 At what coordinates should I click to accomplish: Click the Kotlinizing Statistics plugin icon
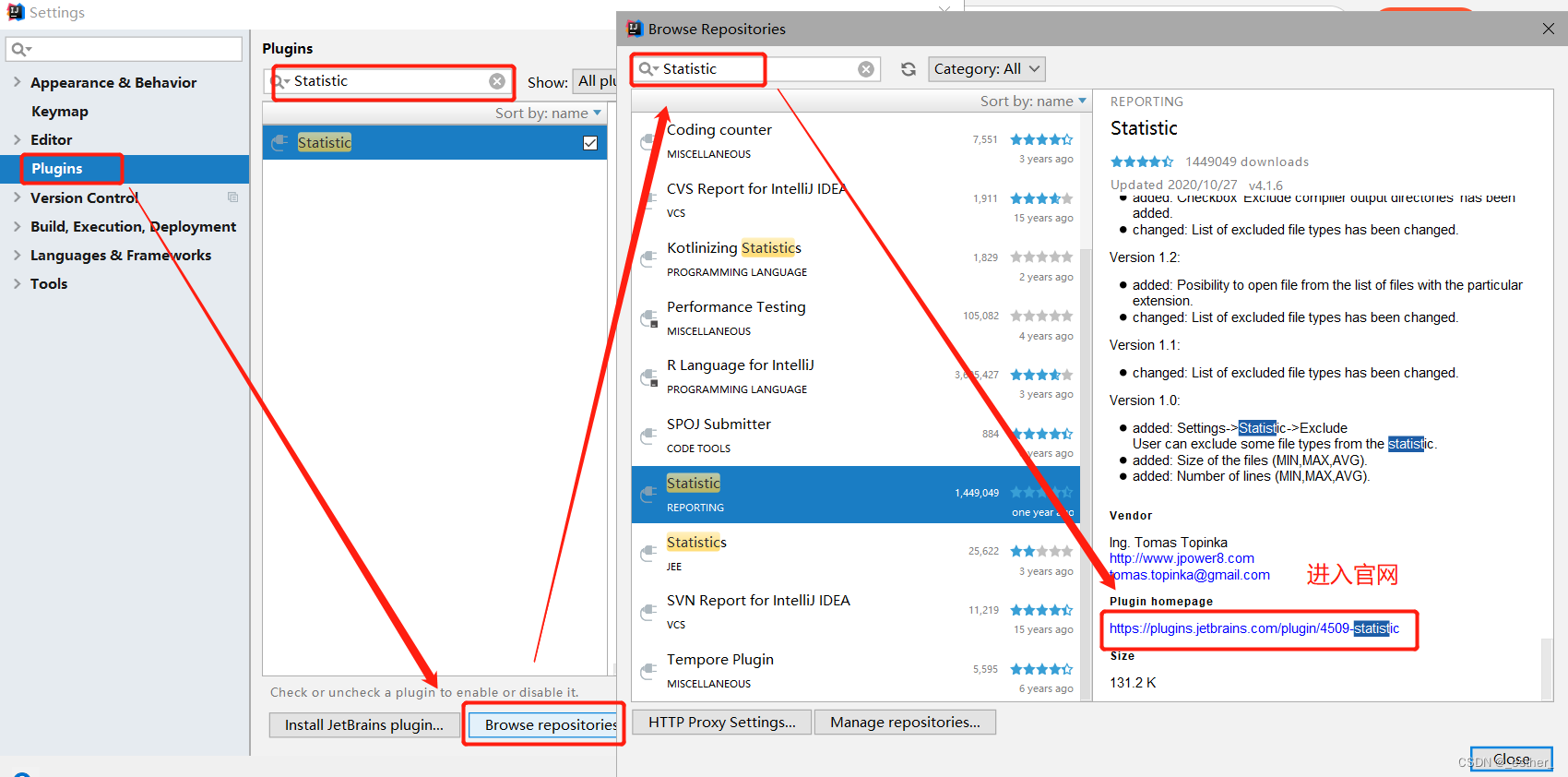pyautogui.click(x=648, y=259)
